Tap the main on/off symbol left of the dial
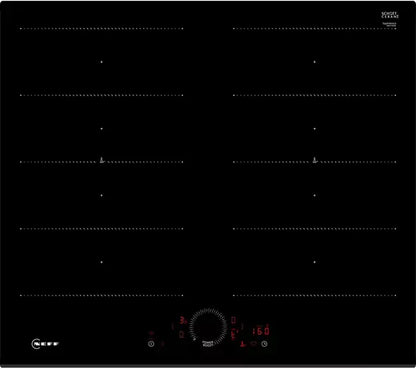Screen dimensions: 416x369 pyautogui.click(x=151, y=344)
